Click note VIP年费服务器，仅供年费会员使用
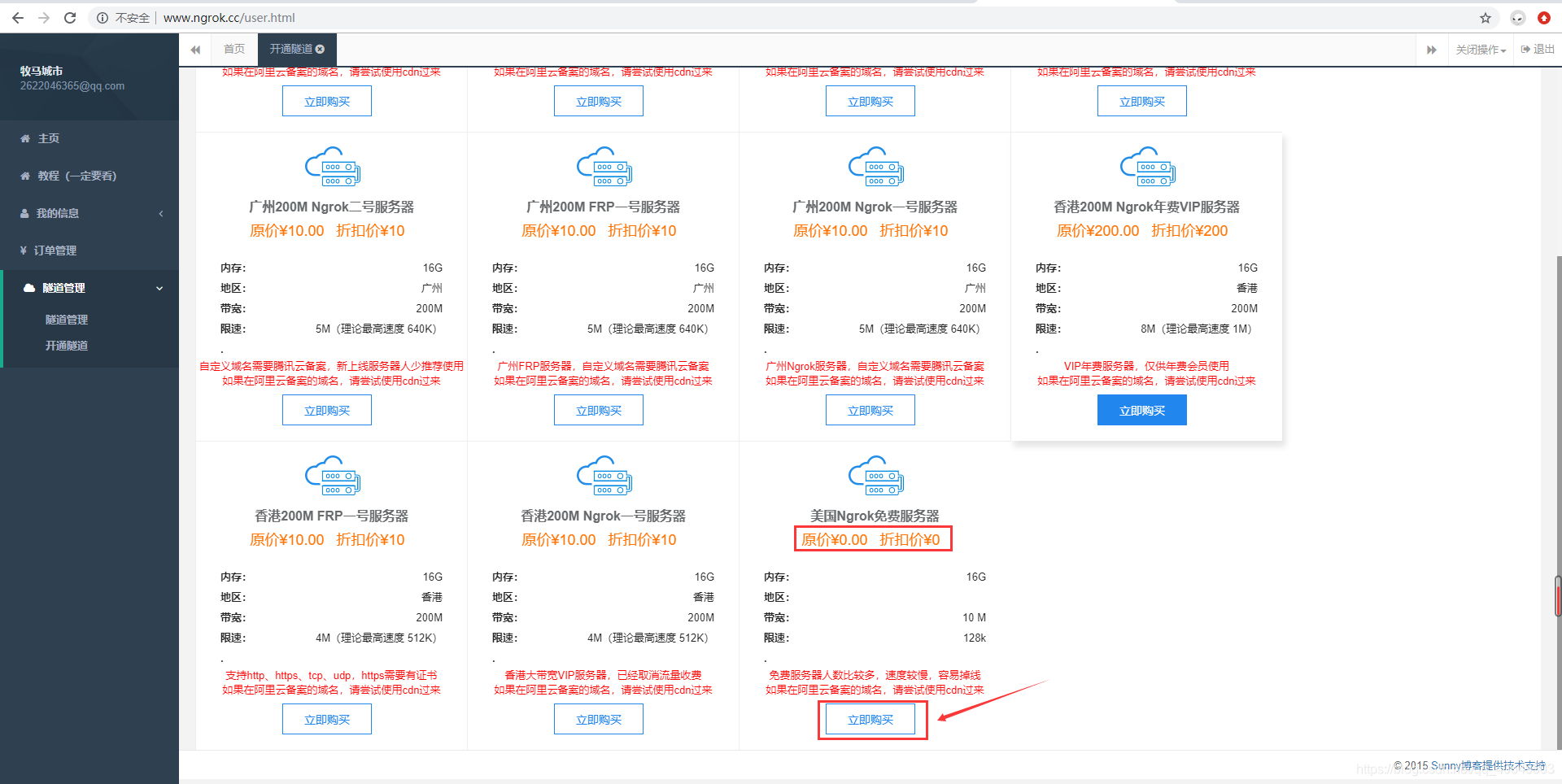1562x784 pixels. tap(1146, 366)
